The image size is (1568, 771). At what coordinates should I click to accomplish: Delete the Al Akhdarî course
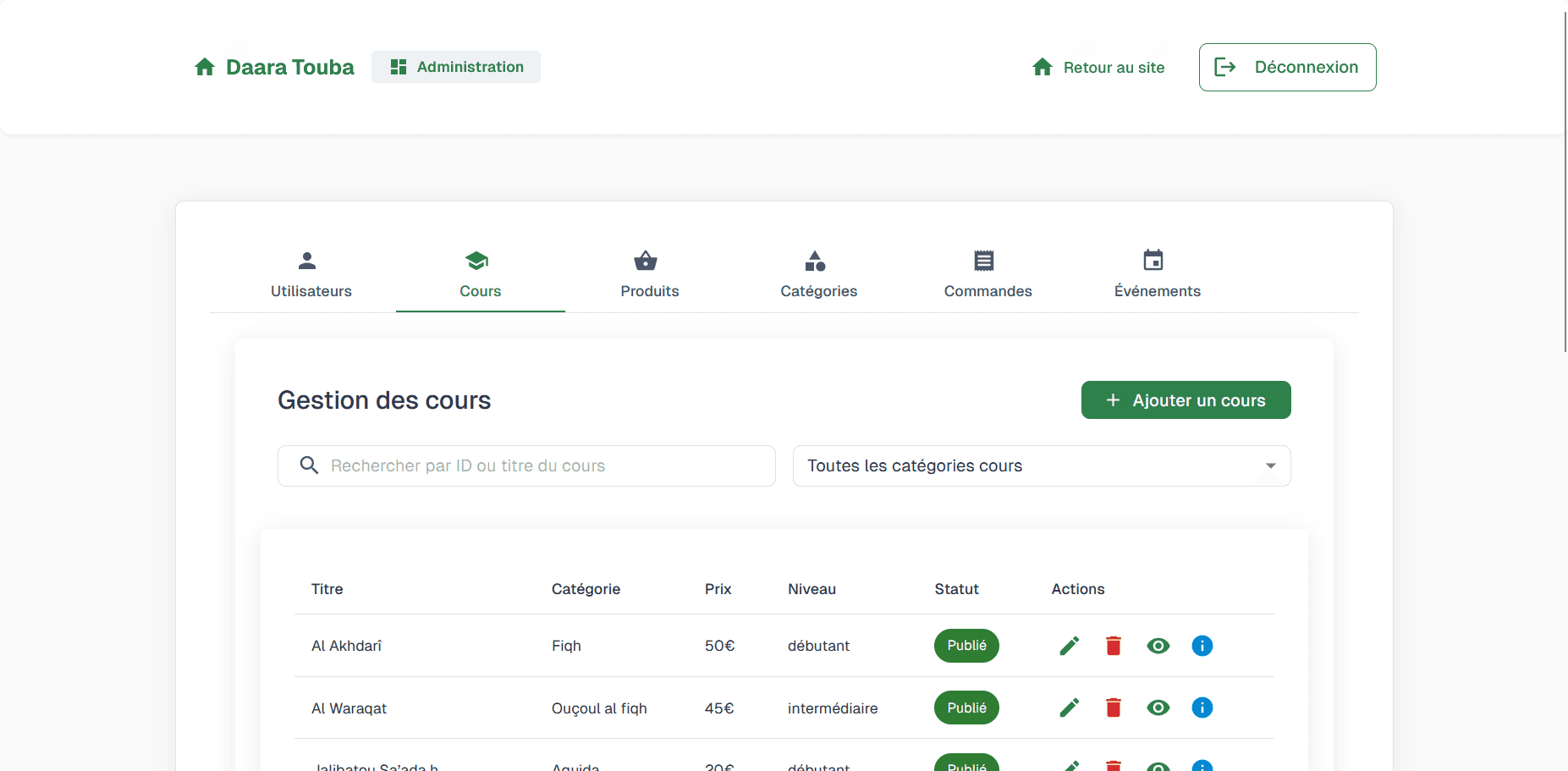1114,646
